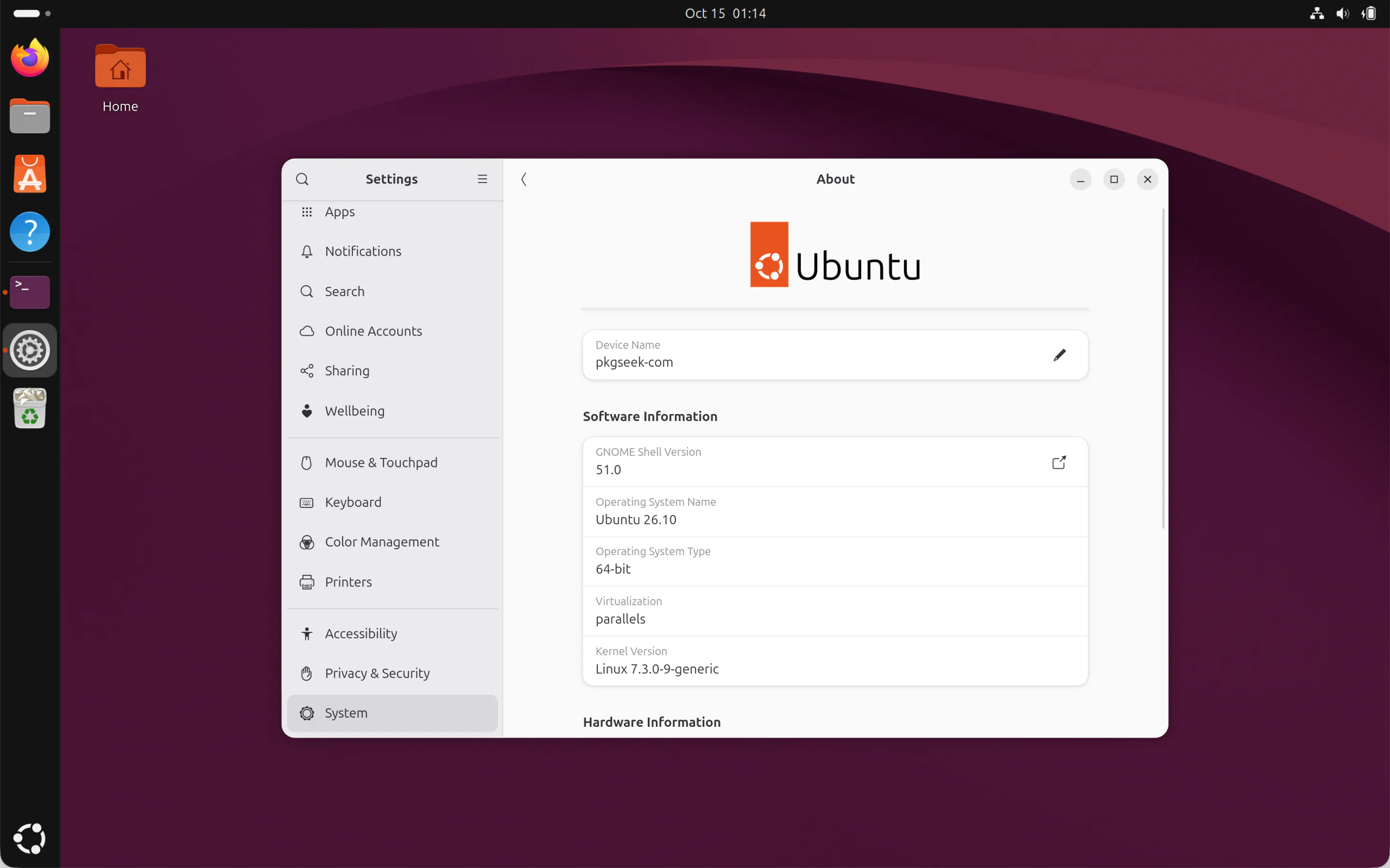Image resolution: width=1390 pixels, height=868 pixels.
Task: Select Privacy & Security
Action: (x=392, y=673)
